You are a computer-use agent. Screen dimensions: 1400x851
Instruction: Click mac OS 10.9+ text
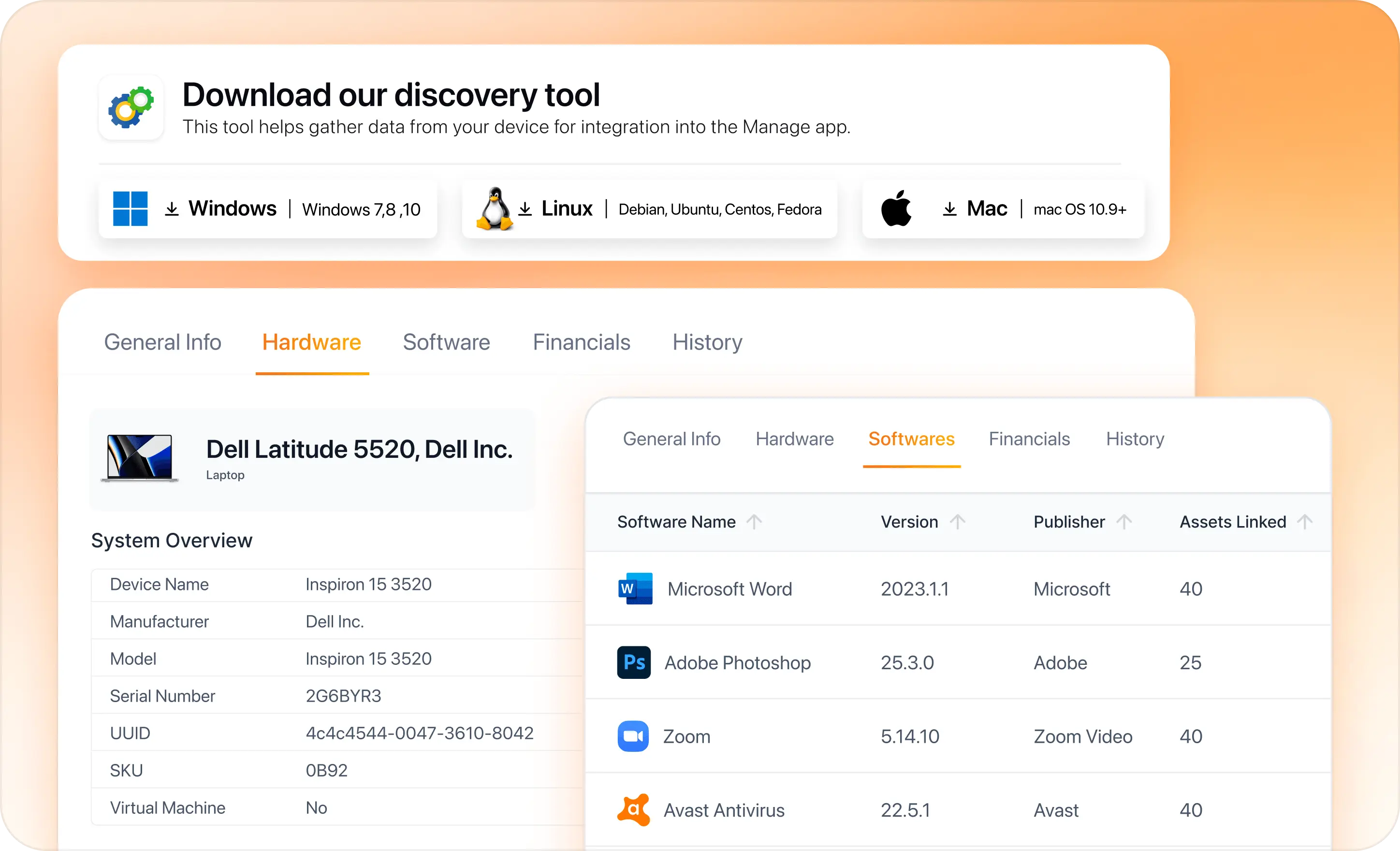click(1079, 209)
